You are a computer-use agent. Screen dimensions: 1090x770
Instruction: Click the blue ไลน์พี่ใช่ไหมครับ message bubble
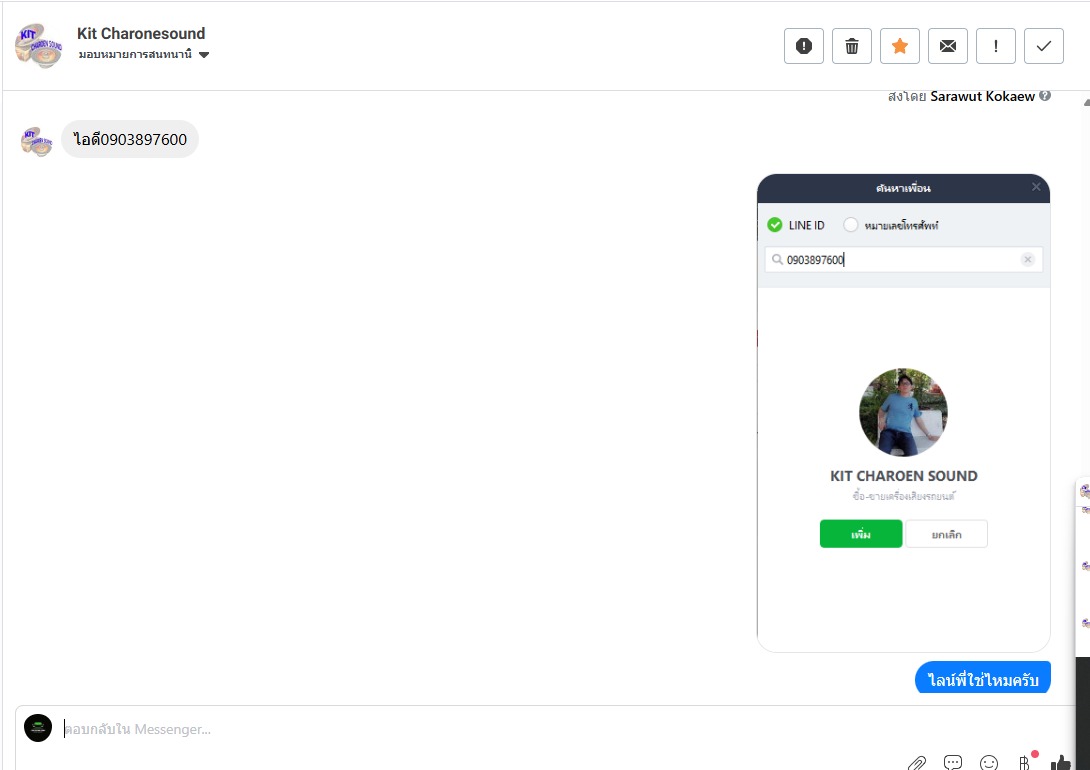[x=982, y=678]
